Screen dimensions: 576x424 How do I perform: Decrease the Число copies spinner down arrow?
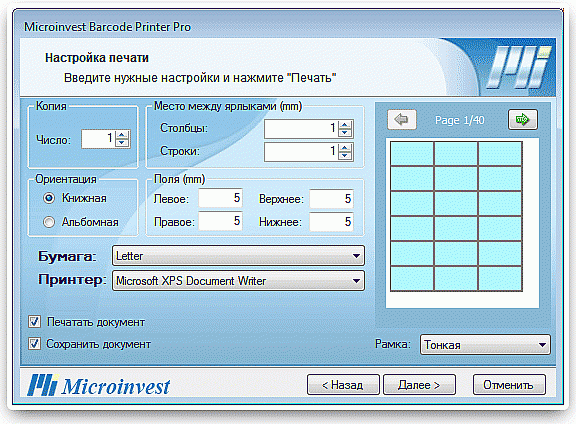tap(122, 143)
